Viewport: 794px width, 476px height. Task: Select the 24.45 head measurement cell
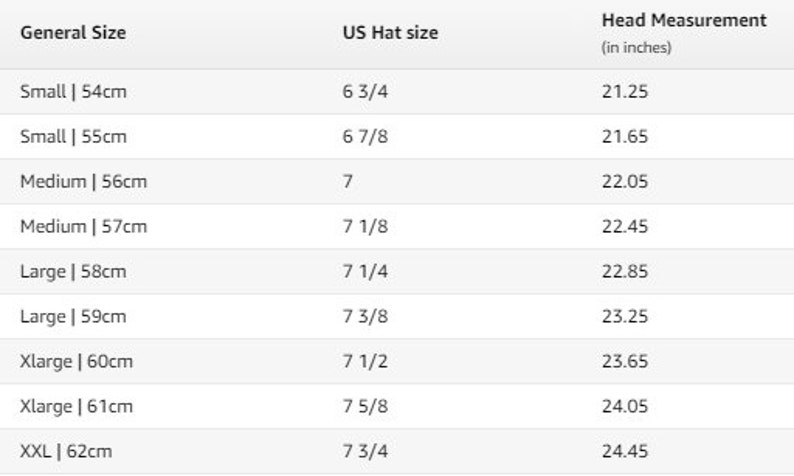coord(625,452)
